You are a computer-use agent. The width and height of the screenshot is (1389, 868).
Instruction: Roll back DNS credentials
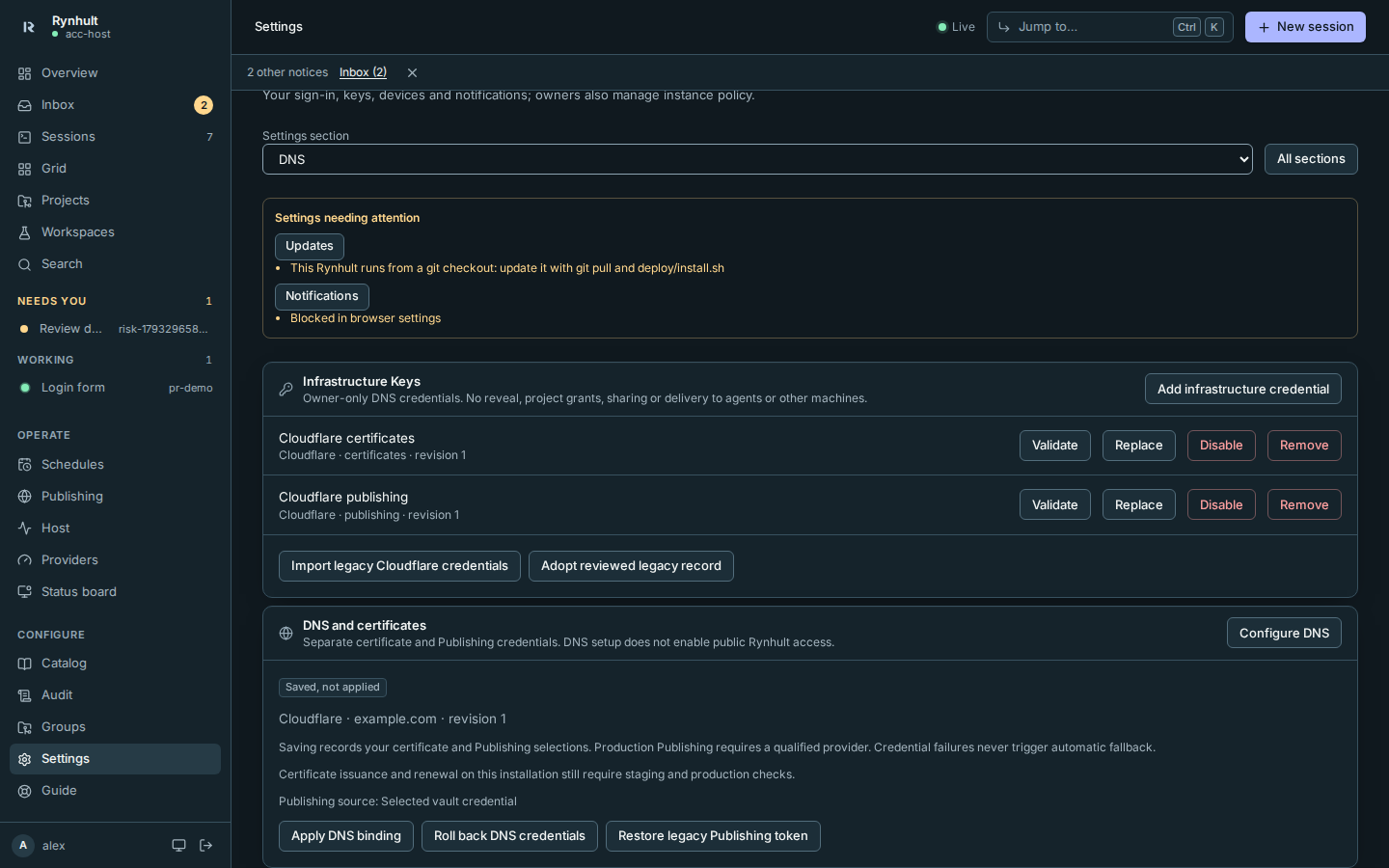[509, 836]
